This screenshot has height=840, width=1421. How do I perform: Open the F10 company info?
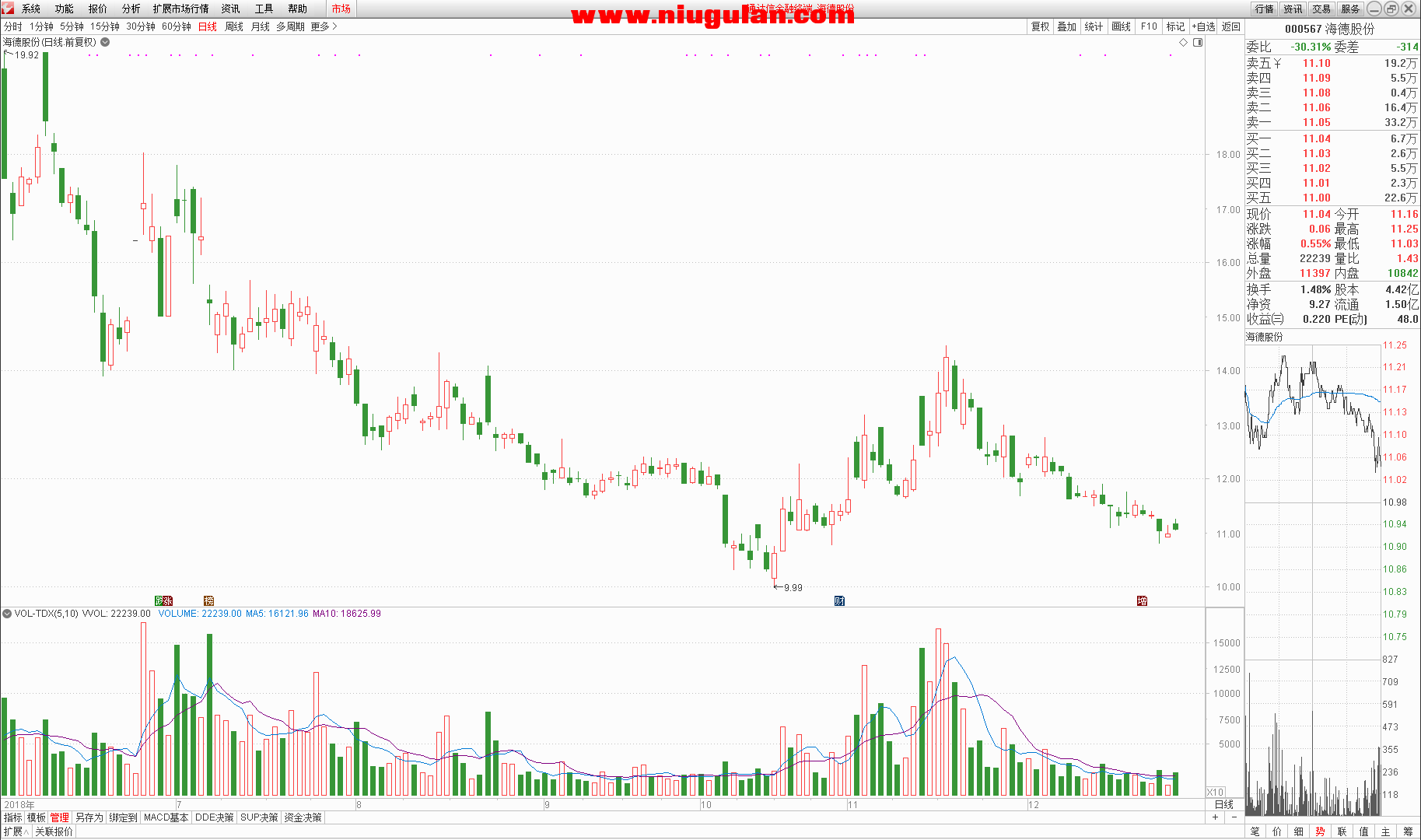click(x=1149, y=26)
